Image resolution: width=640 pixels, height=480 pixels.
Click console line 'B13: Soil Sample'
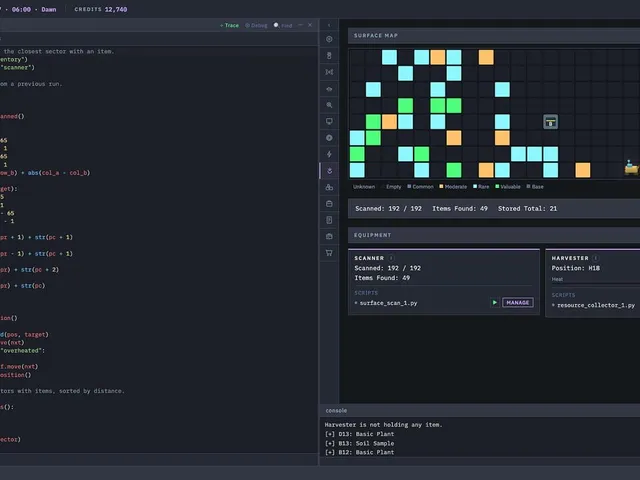pyautogui.click(x=360, y=443)
